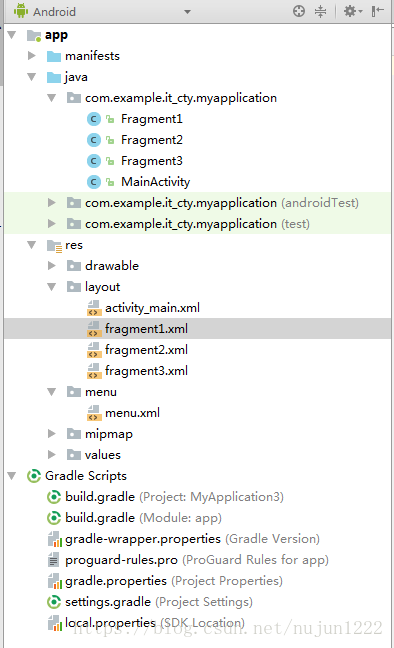The width and height of the screenshot is (394, 648).
Task: Expand the androidTest package
Action: click(51, 202)
